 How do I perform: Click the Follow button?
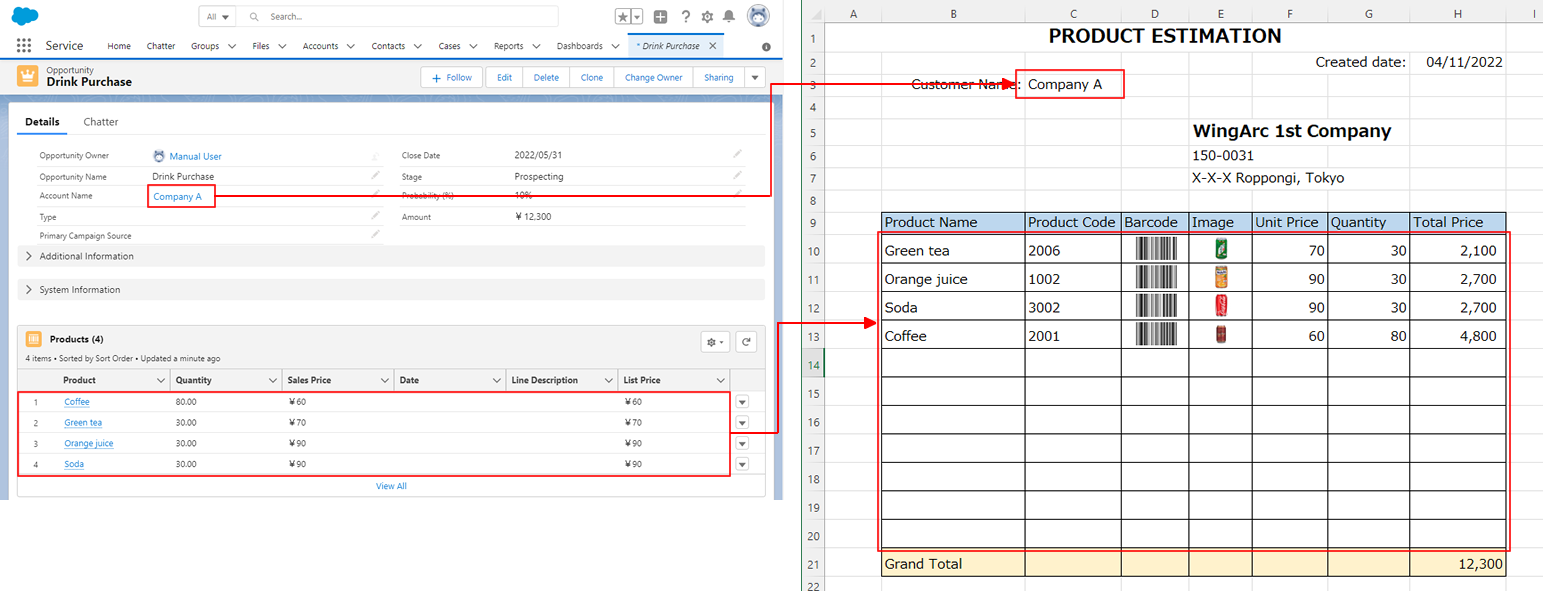point(452,77)
